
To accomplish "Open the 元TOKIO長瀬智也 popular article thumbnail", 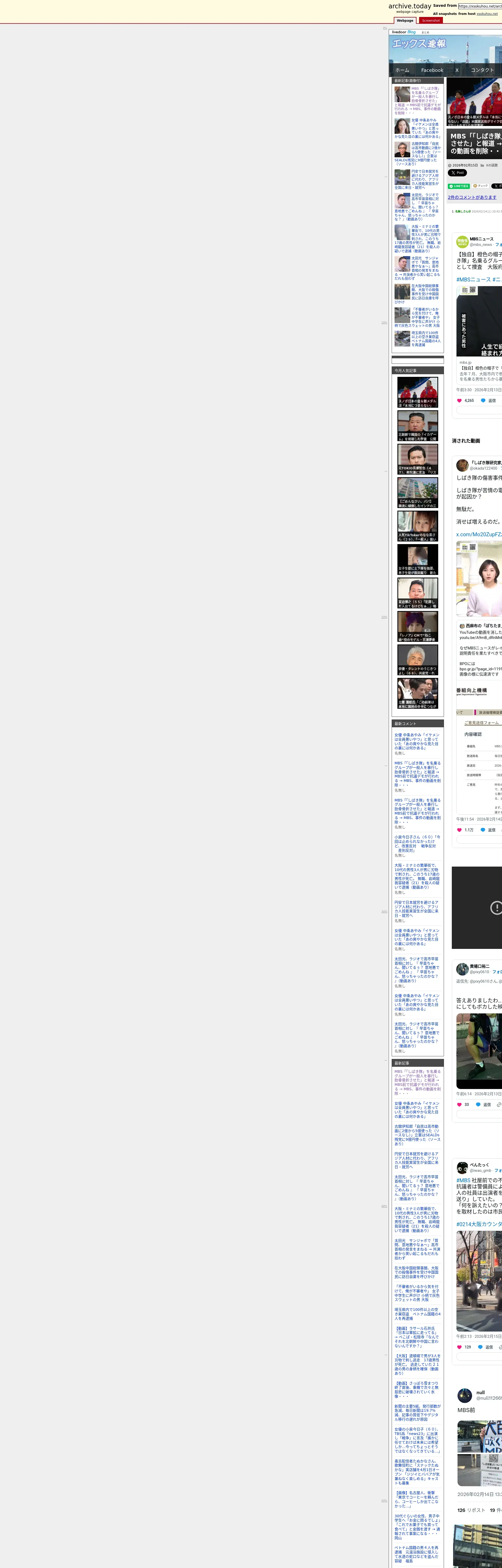I will coord(417,459).
